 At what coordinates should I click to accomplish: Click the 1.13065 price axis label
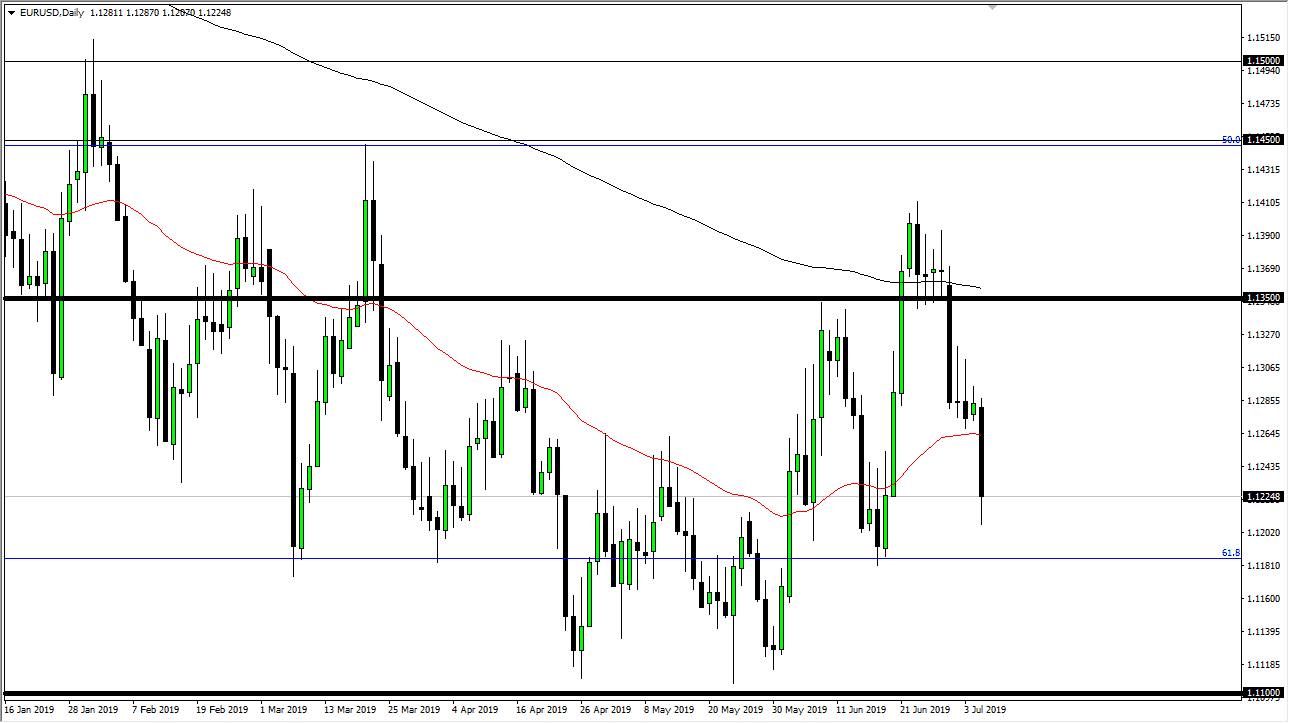coord(1262,368)
